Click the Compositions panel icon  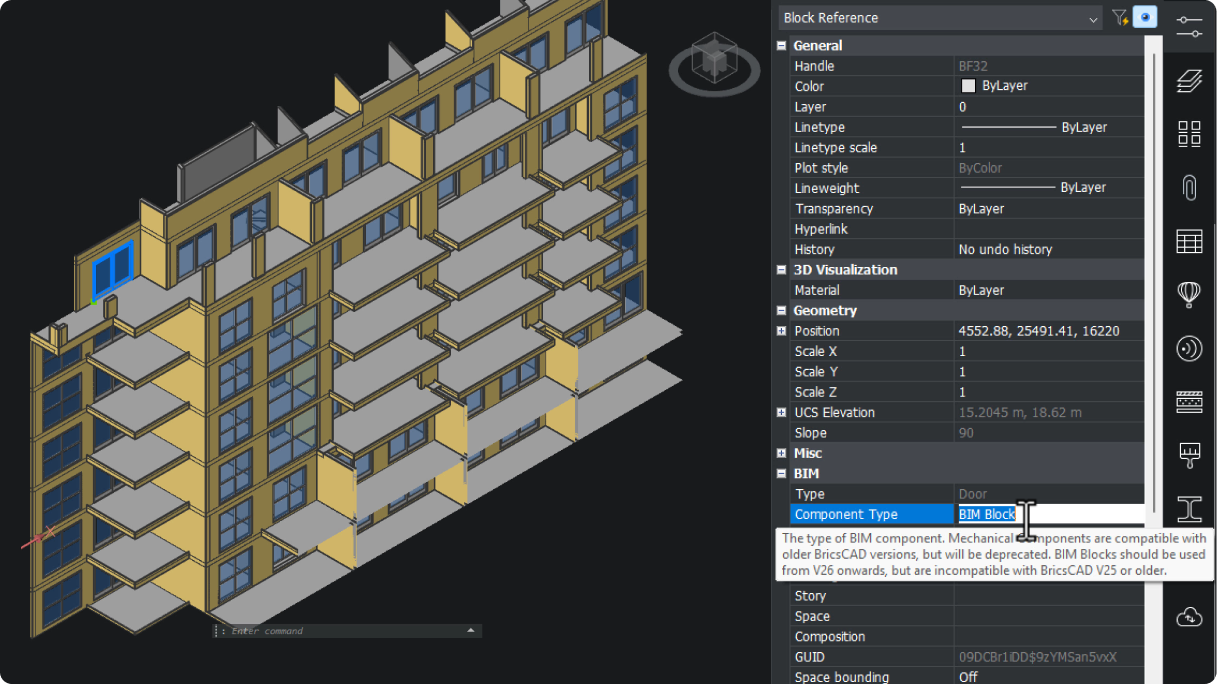pos(1188,403)
